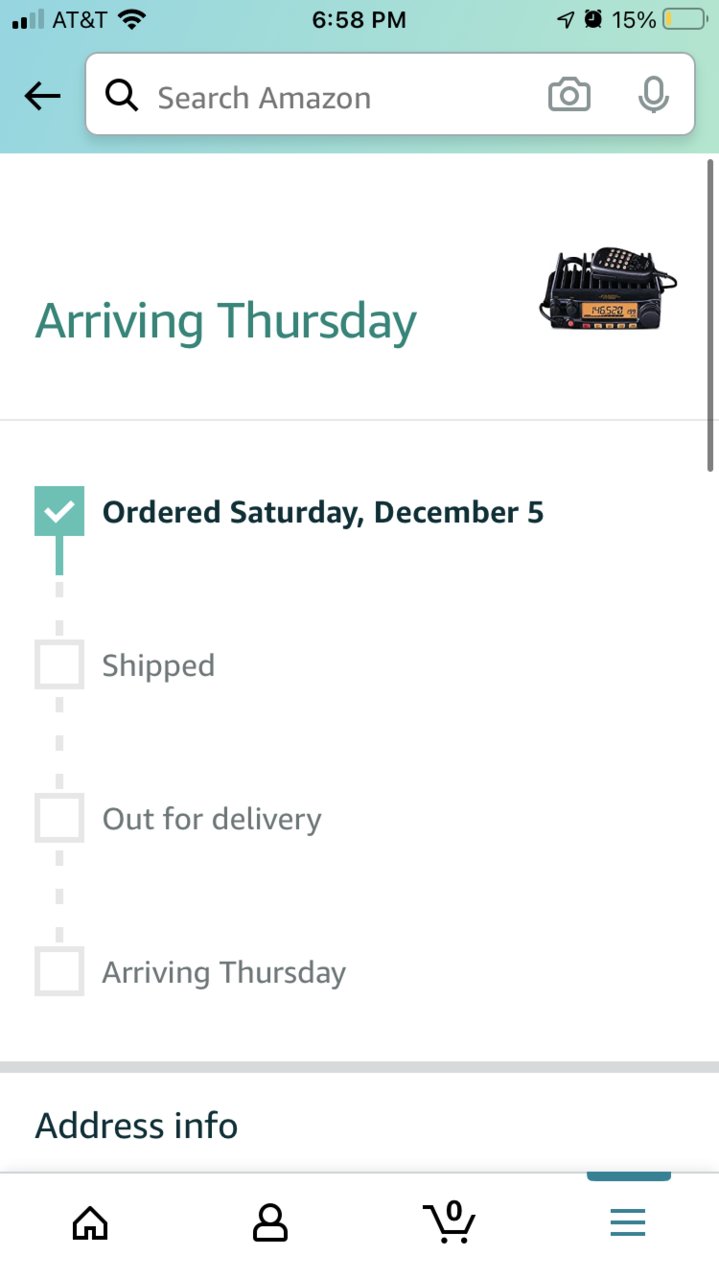Tap the Arriving Thursday step checkbox
This screenshot has height=1279, width=719.
59,972
